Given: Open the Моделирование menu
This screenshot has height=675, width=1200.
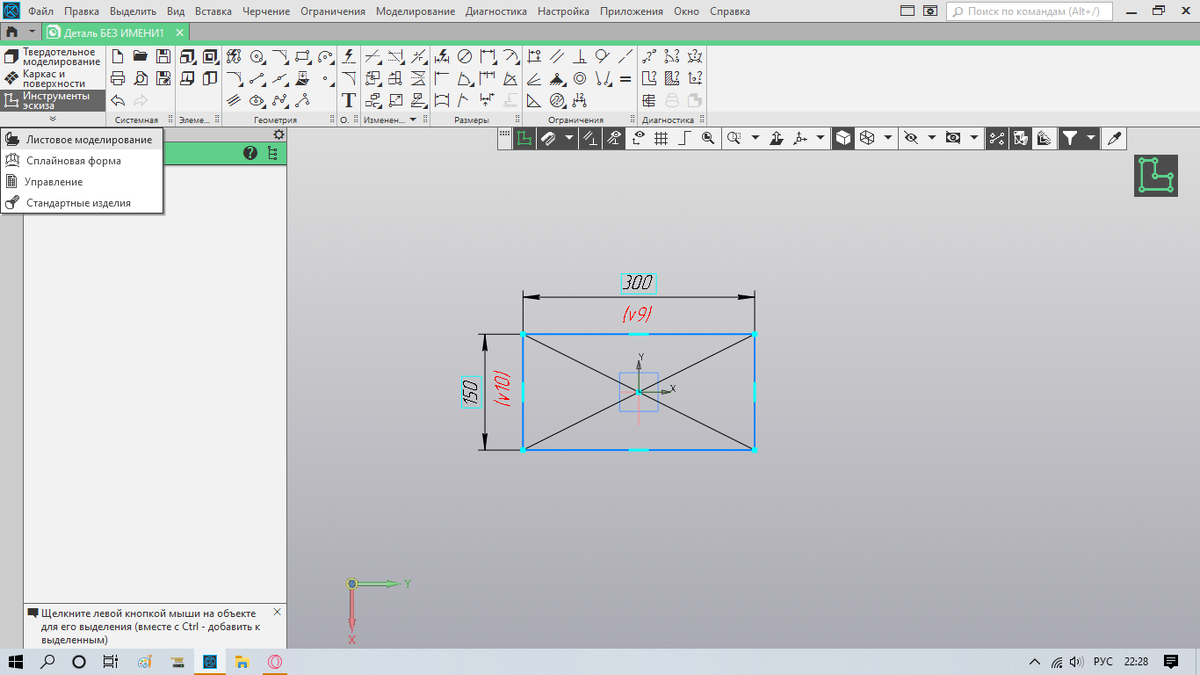Looking at the screenshot, I should [x=417, y=12].
